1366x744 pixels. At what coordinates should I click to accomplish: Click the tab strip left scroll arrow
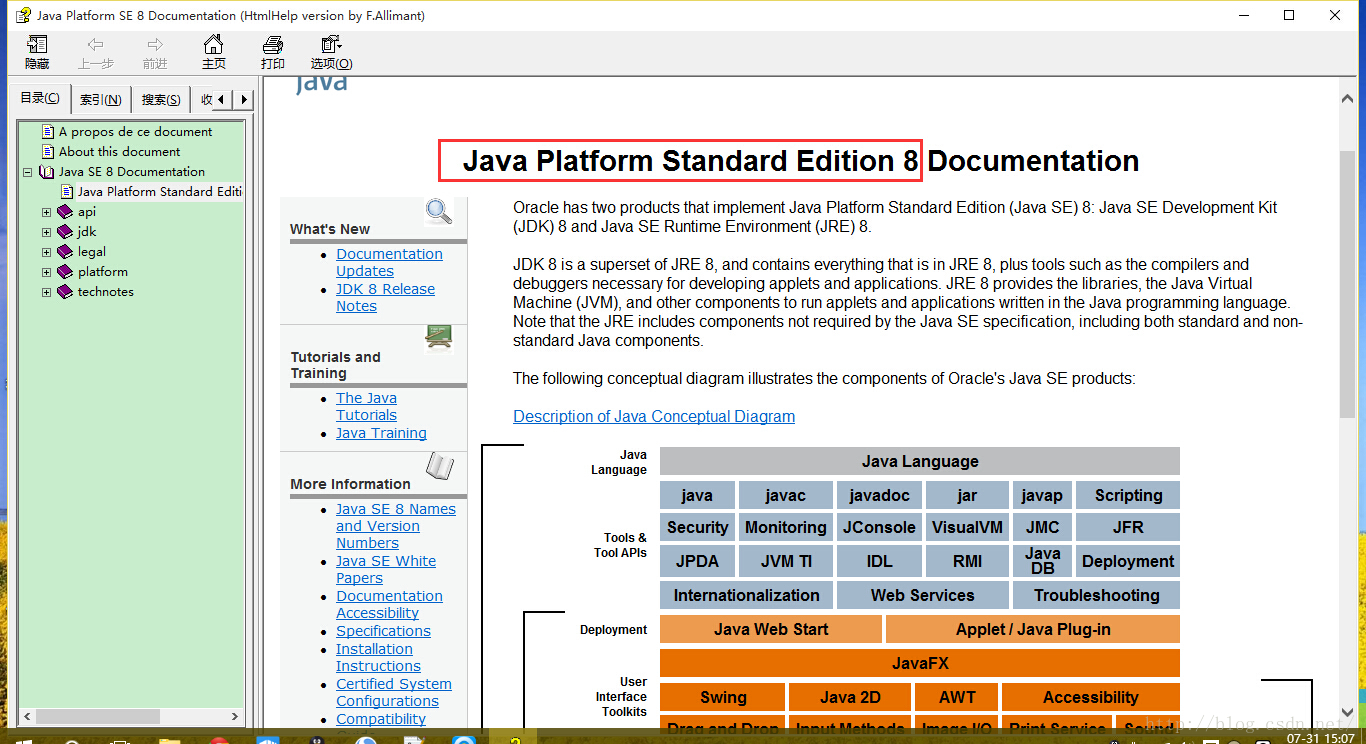pyautogui.click(x=223, y=99)
